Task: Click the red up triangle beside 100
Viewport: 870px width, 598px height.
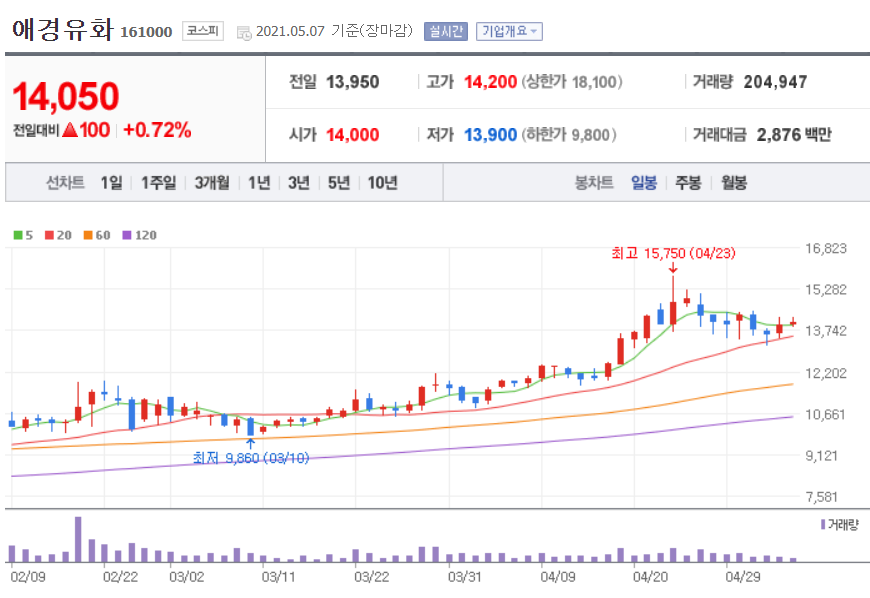Action: [x=70, y=130]
